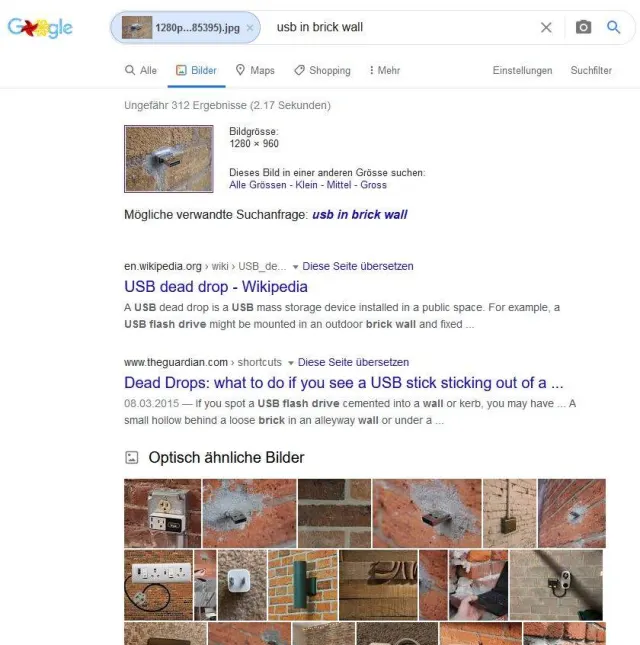Click the 'usb in brick wall' related search link
The width and height of the screenshot is (640, 645).
tap(359, 215)
